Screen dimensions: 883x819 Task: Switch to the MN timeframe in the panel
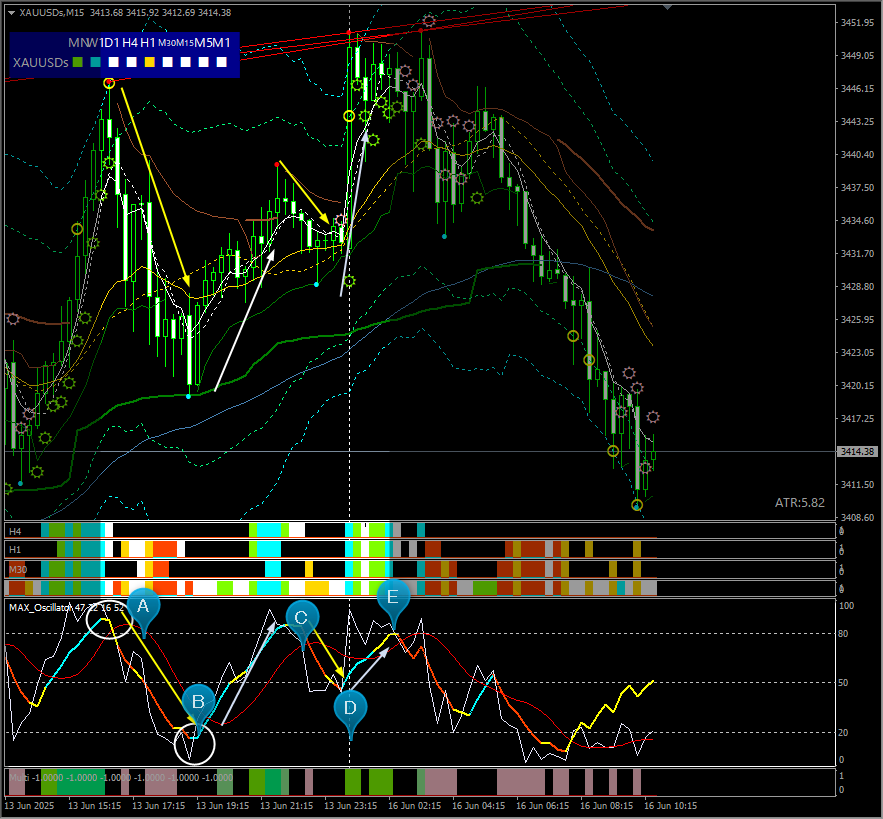pos(77,43)
